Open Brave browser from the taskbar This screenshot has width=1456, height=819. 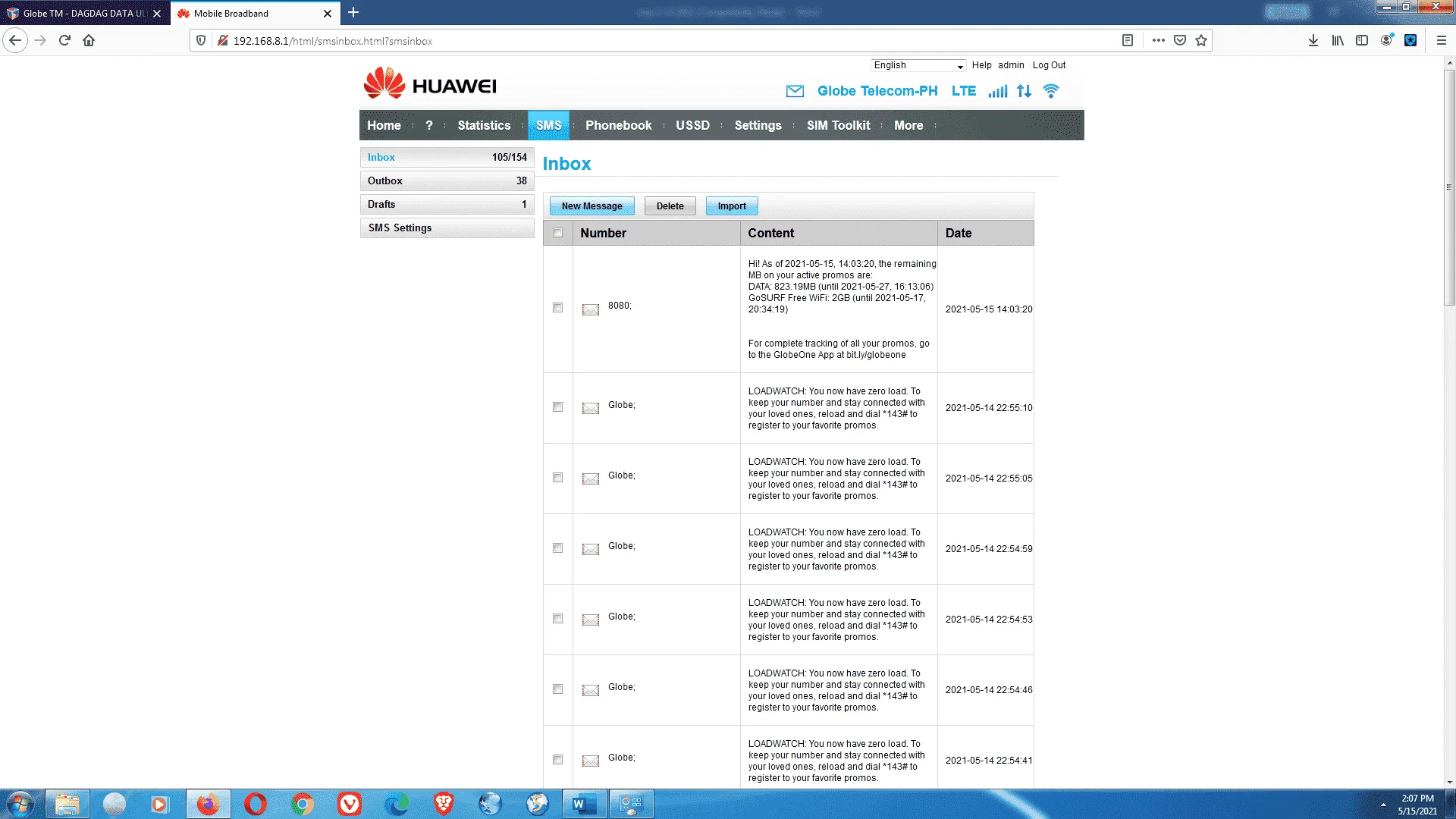pyautogui.click(x=444, y=804)
